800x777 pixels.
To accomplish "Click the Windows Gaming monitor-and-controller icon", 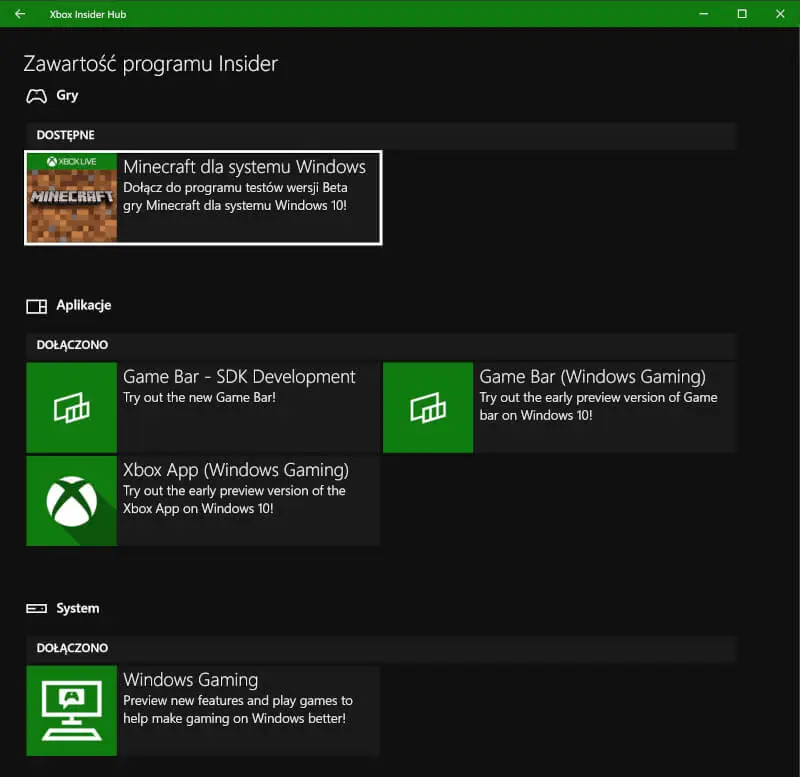I will [71, 710].
